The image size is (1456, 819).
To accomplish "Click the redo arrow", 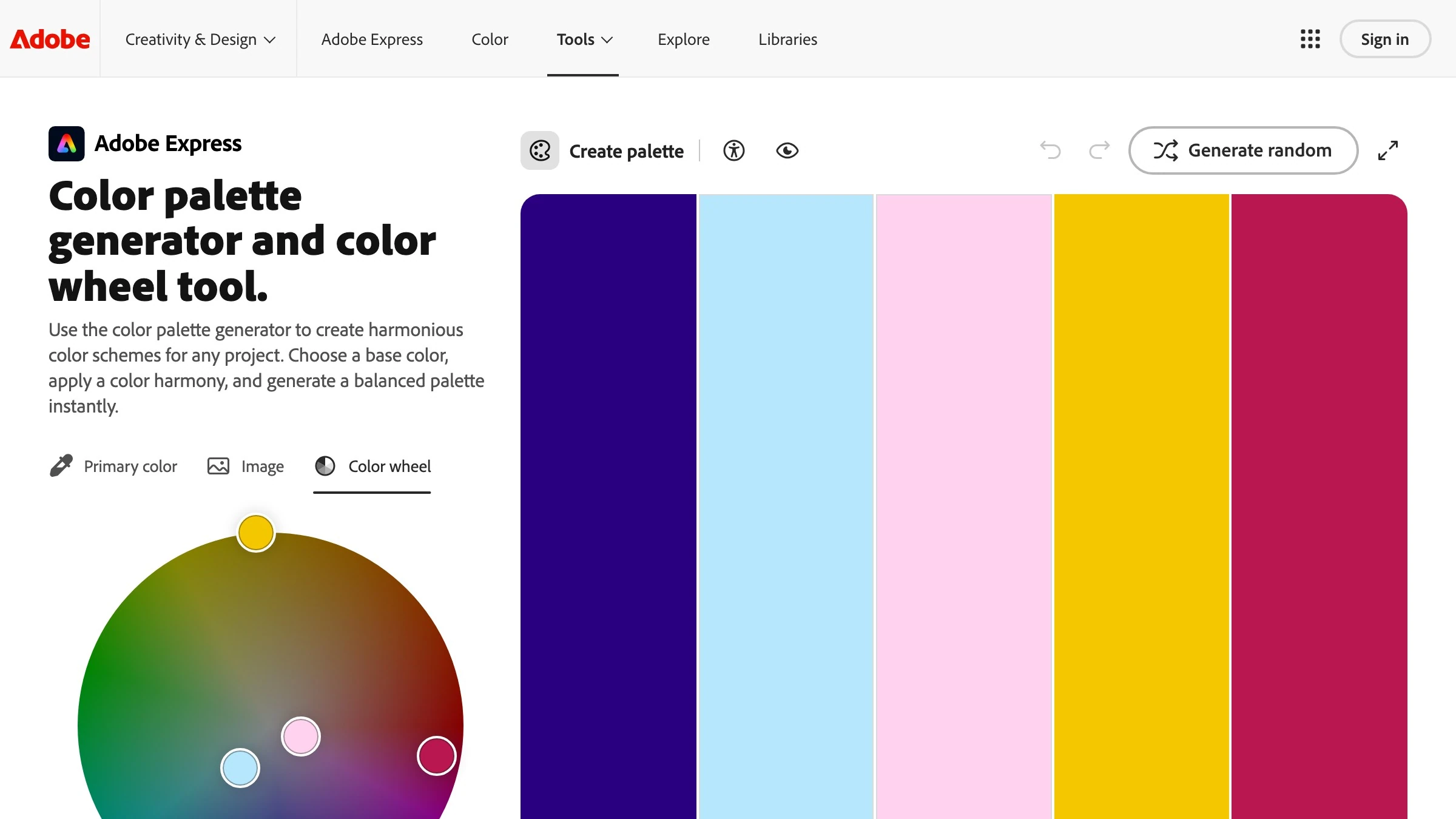I will (x=1099, y=150).
